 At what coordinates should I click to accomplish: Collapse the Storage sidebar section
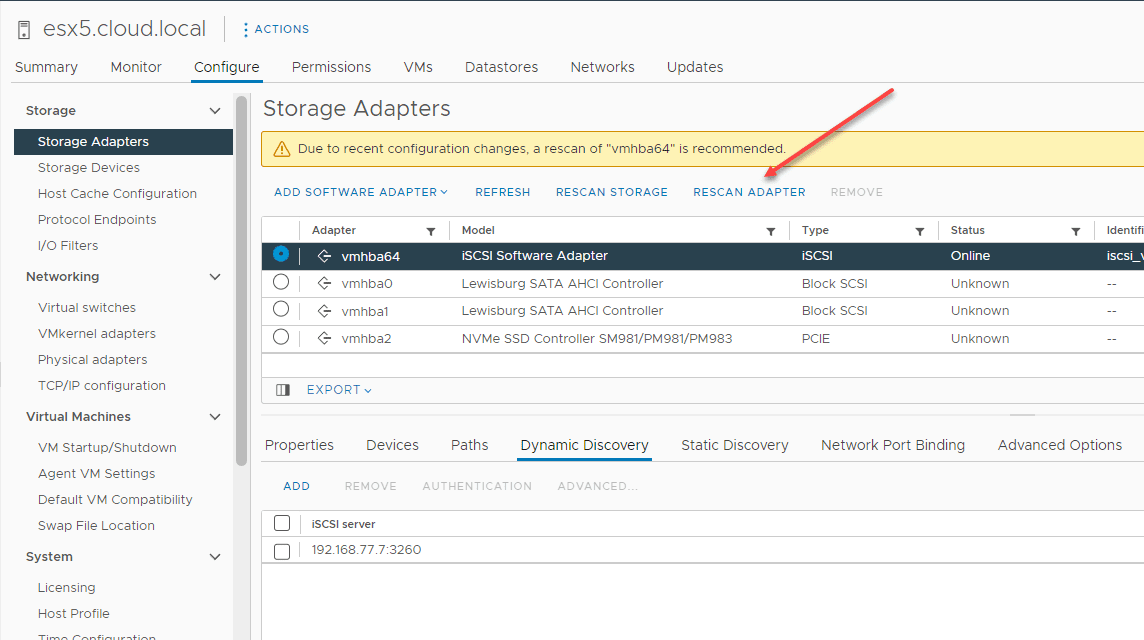pos(214,111)
